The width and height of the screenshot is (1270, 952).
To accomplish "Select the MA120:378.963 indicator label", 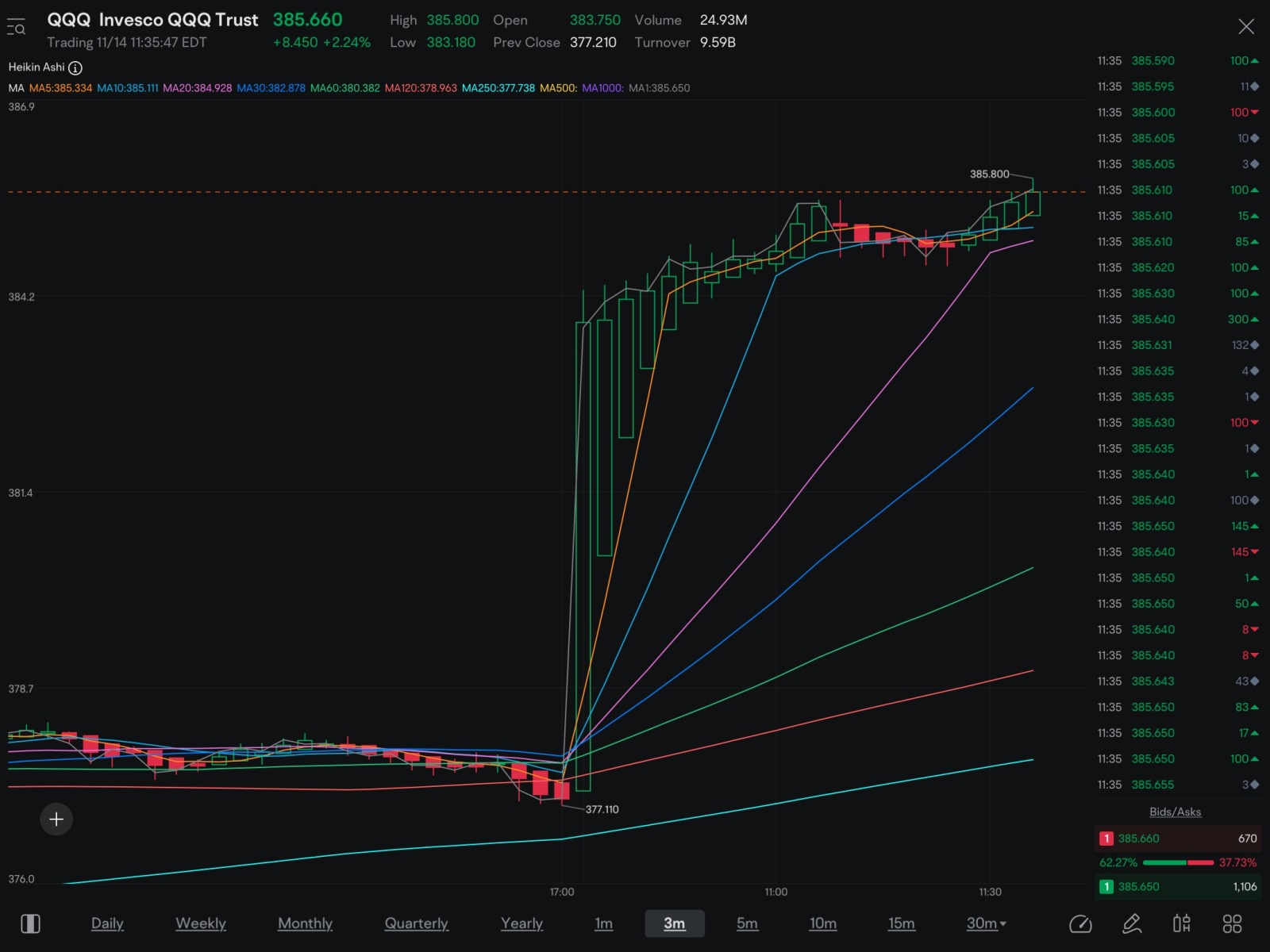I will tap(421, 88).
